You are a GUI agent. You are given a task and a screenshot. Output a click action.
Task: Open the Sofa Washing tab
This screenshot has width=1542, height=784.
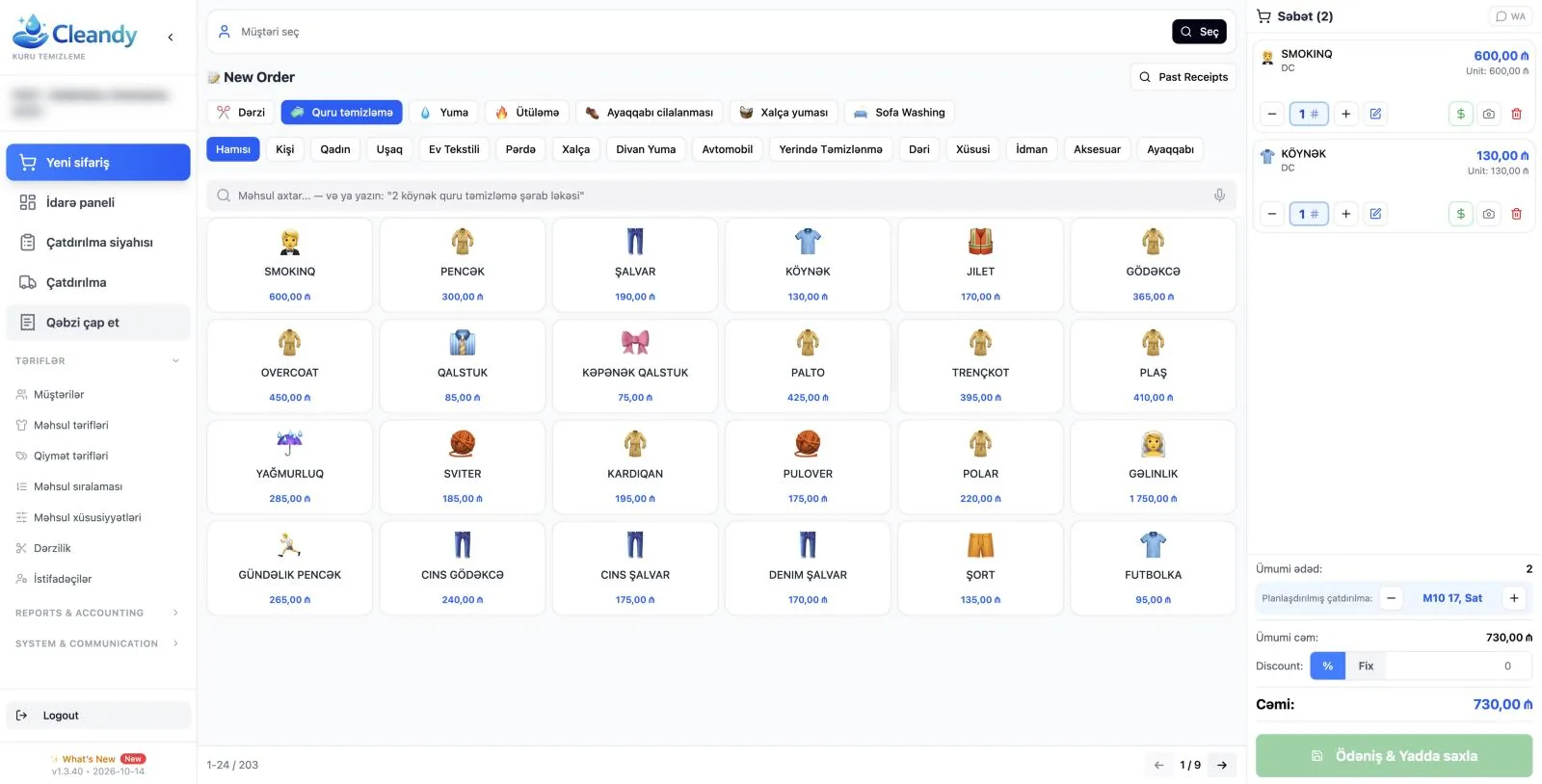pos(899,113)
